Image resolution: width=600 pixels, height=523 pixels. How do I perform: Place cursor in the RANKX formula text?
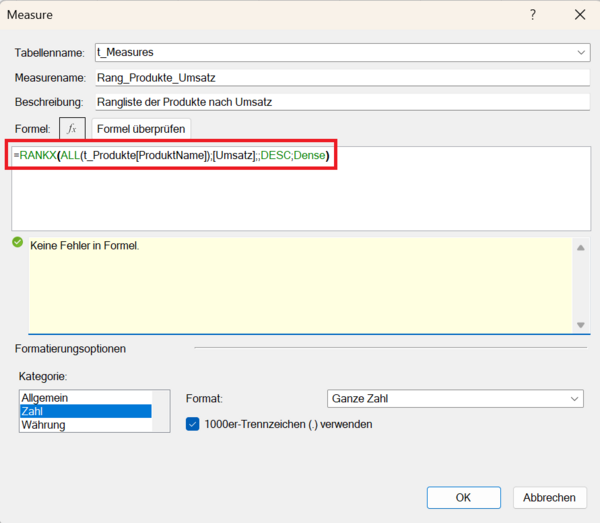(x=170, y=157)
